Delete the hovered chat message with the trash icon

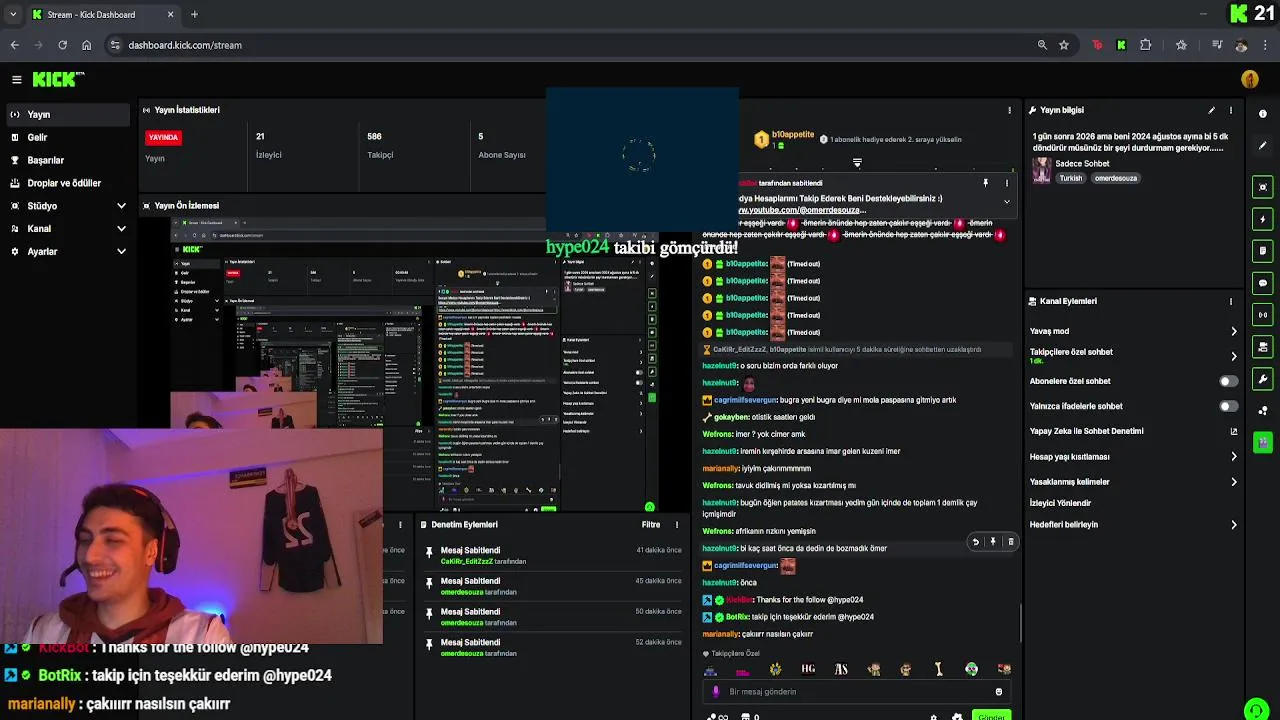pyautogui.click(x=1010, y=542)
